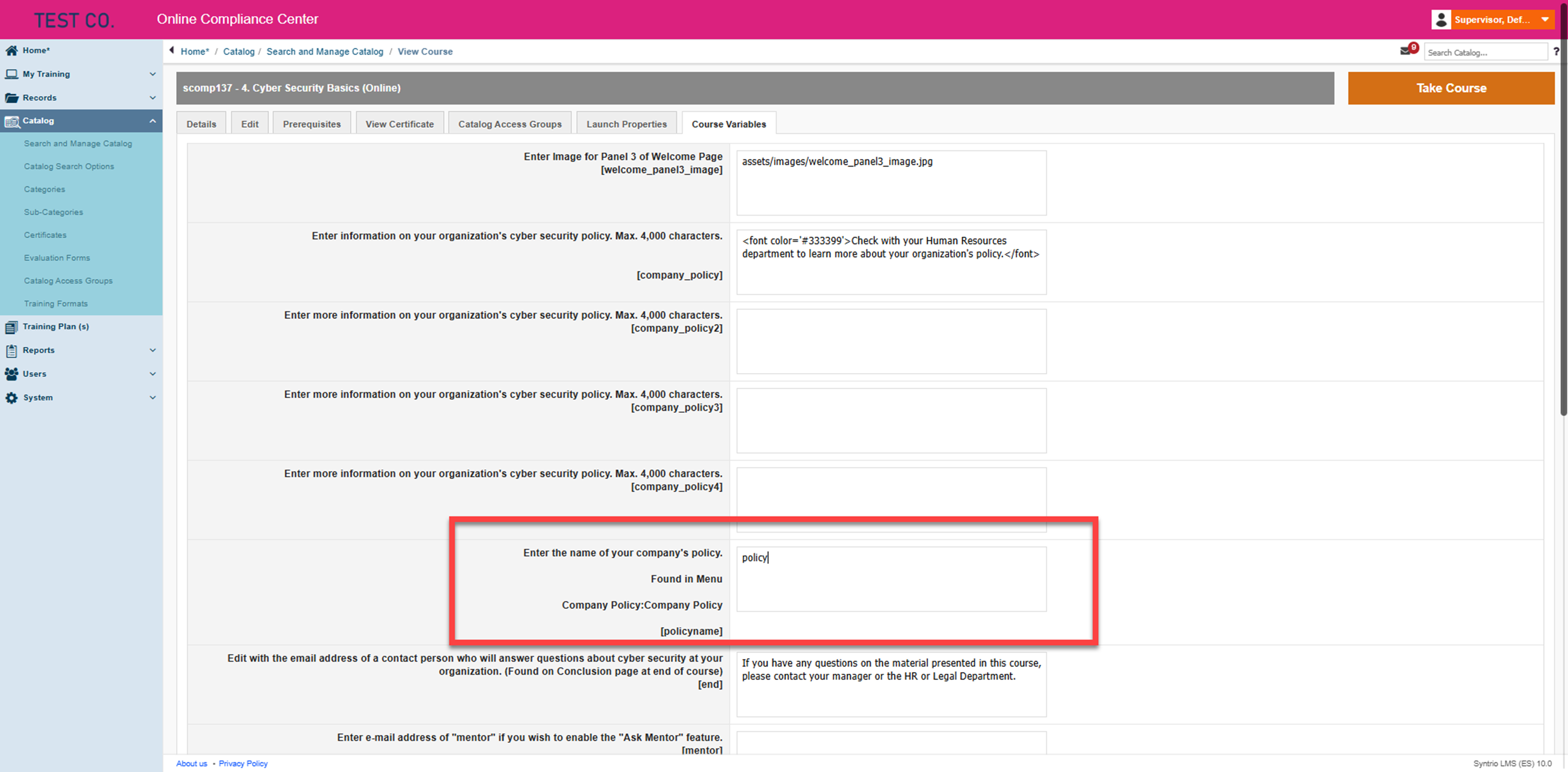Expand the Reports sidebar section
Image resolution: width=1568 pixels, height=772 pixels.
[x=152, y=350]
